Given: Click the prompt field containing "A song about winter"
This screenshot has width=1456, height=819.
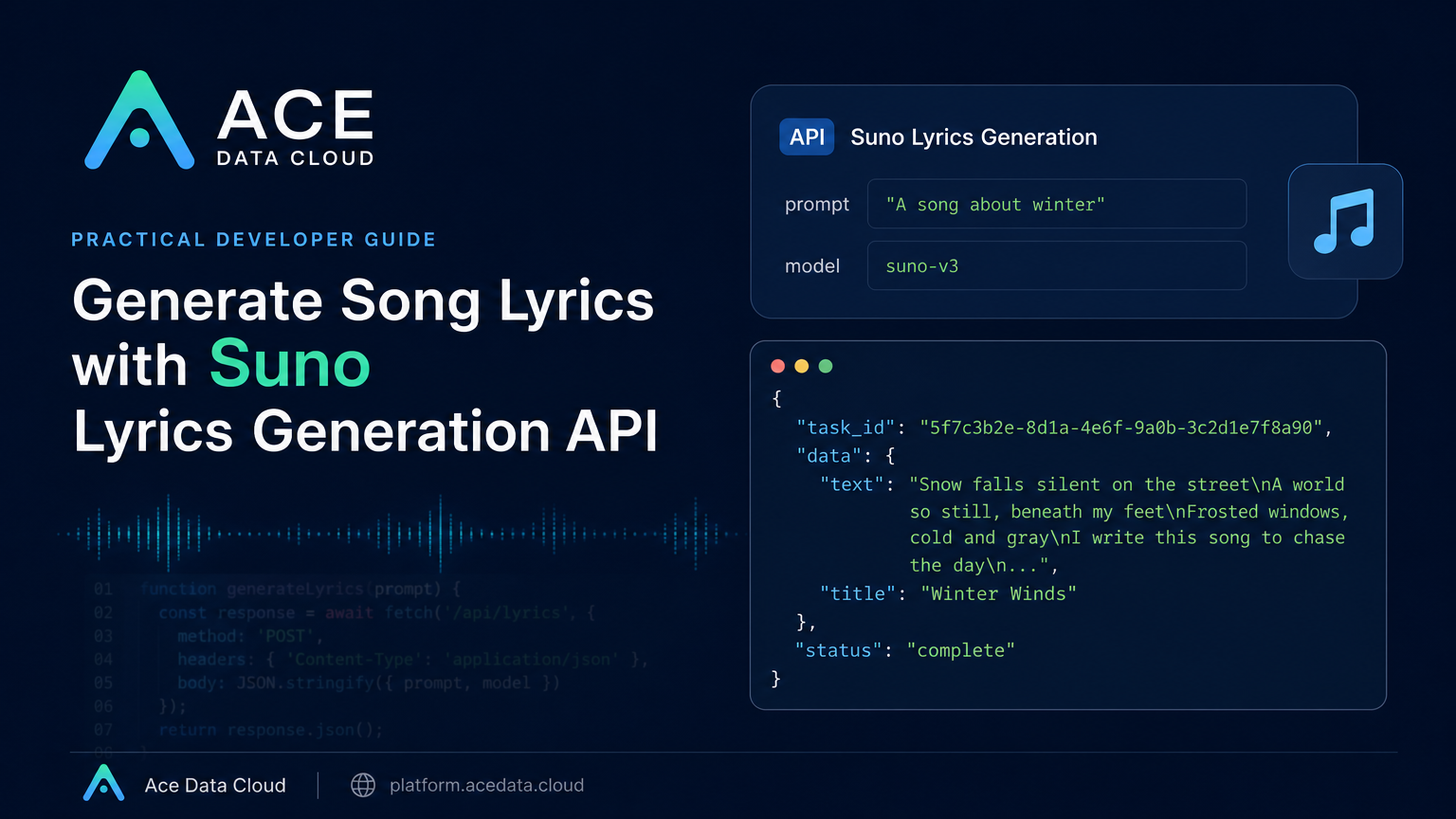Looking at the screenshot, I should coord(1057,204).
